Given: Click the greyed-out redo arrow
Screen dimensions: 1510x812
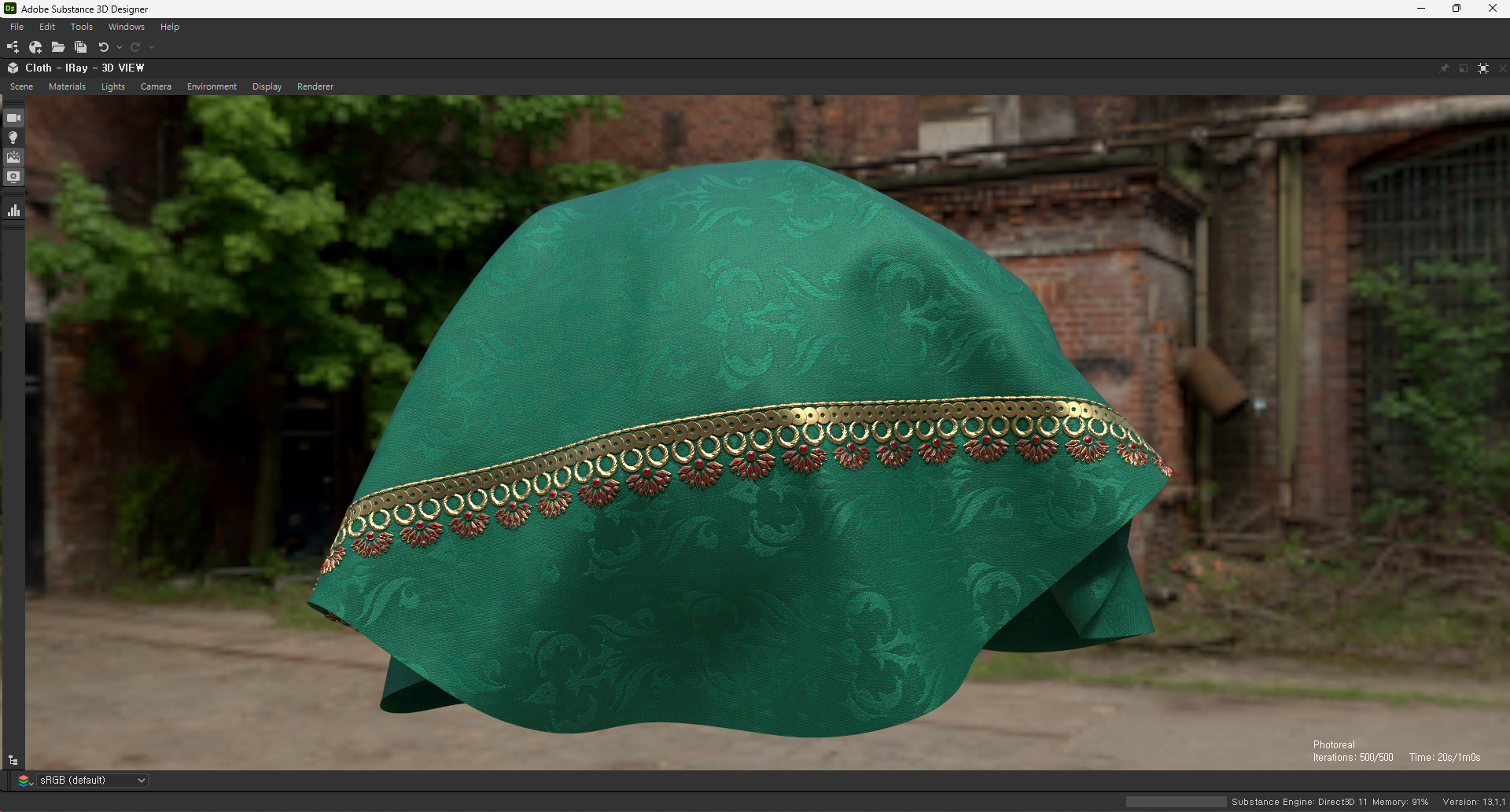Looking at the screenshot, I should click(135, 47).
